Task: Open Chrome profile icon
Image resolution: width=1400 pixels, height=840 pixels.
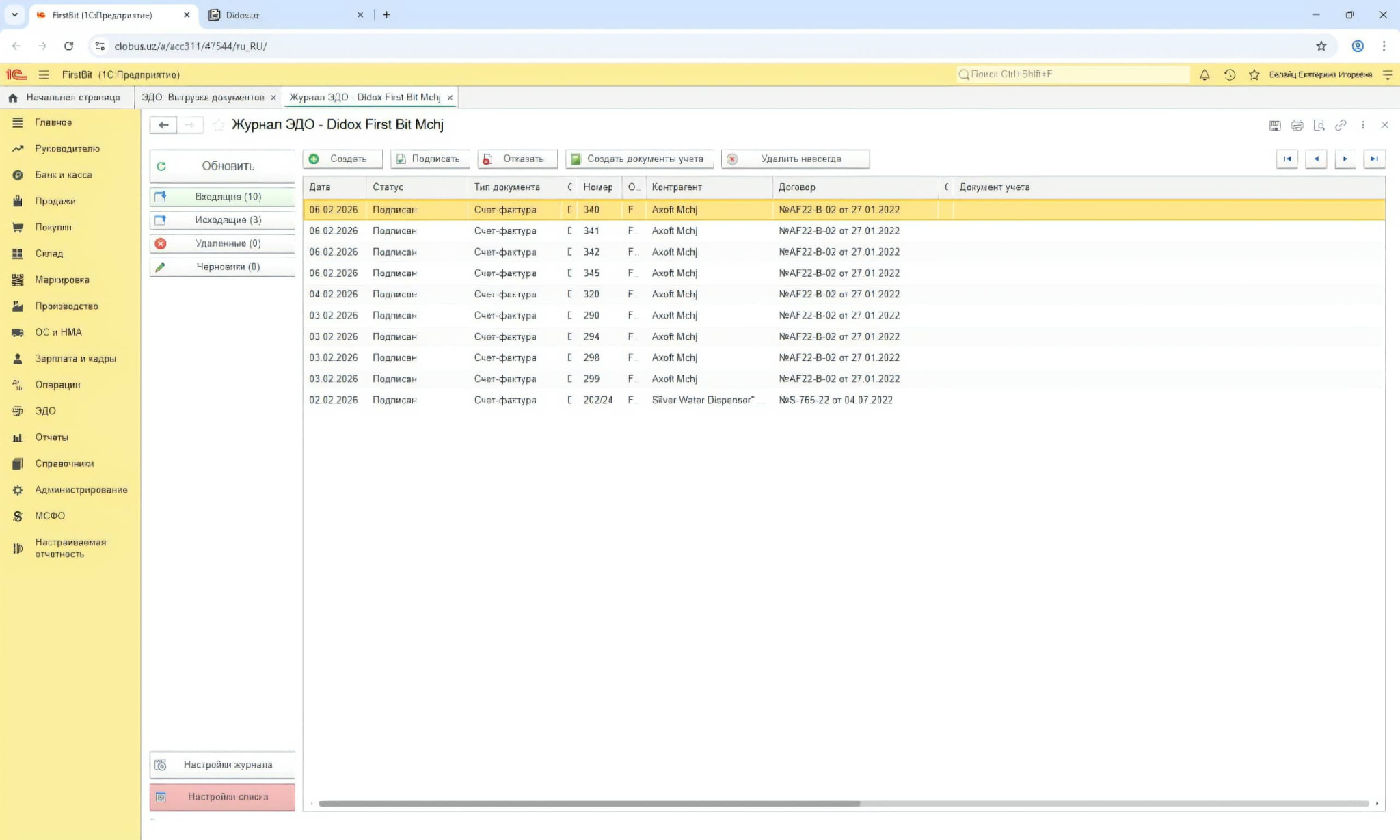Action: click(1358, 46)
